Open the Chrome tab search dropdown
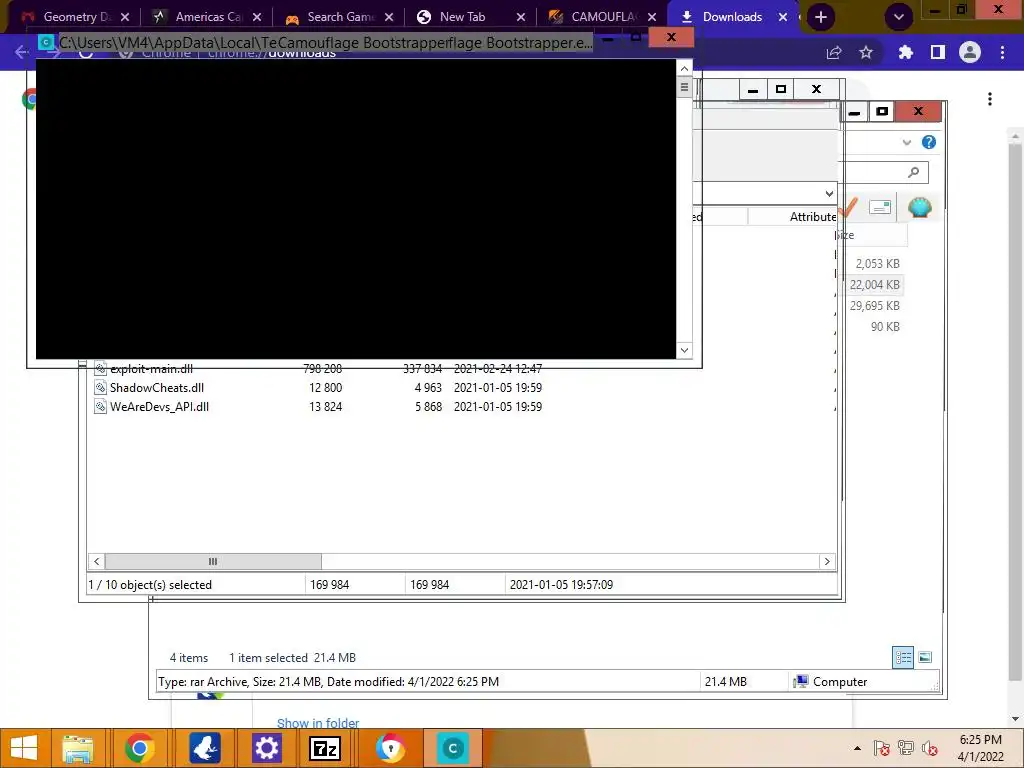This screenshot has width=1024, height=768. click(x=899, y=18)
